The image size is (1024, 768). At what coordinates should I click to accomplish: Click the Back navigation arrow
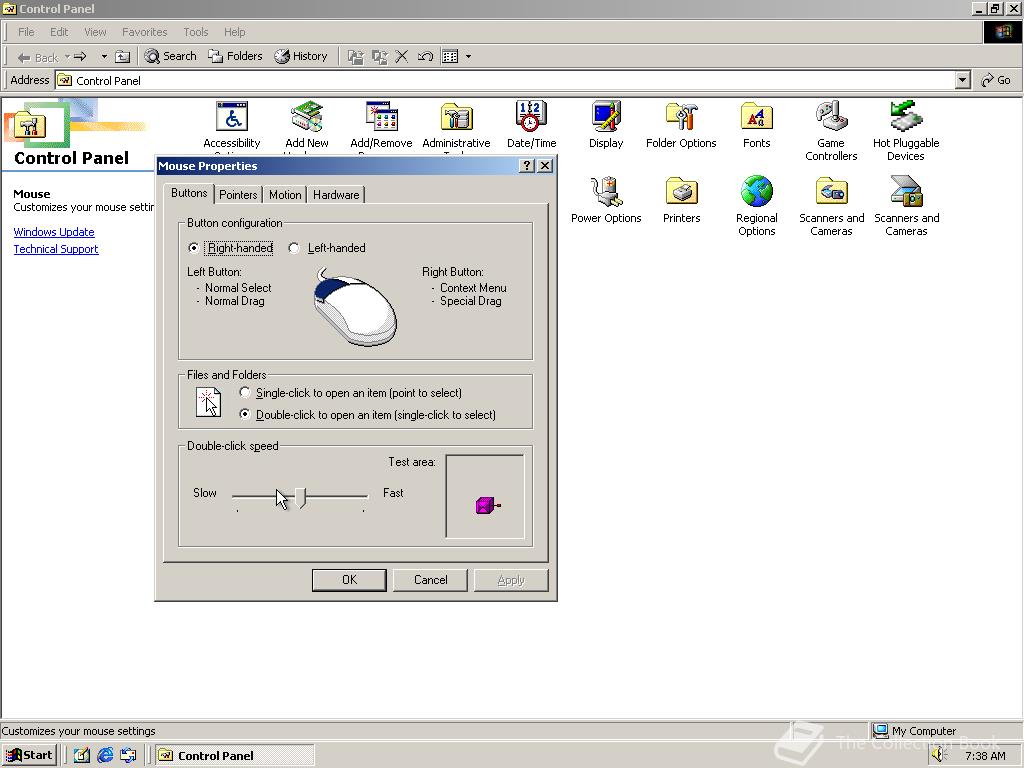pyautogui.click(x=38, y=57)
